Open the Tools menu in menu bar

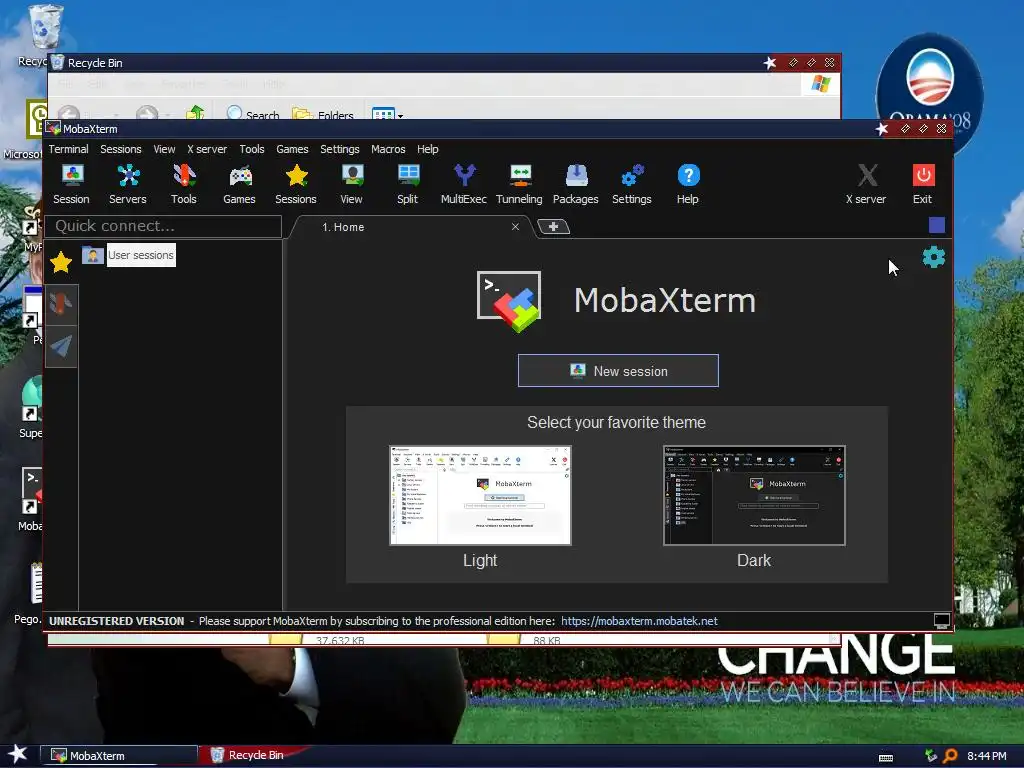point(251,149)
